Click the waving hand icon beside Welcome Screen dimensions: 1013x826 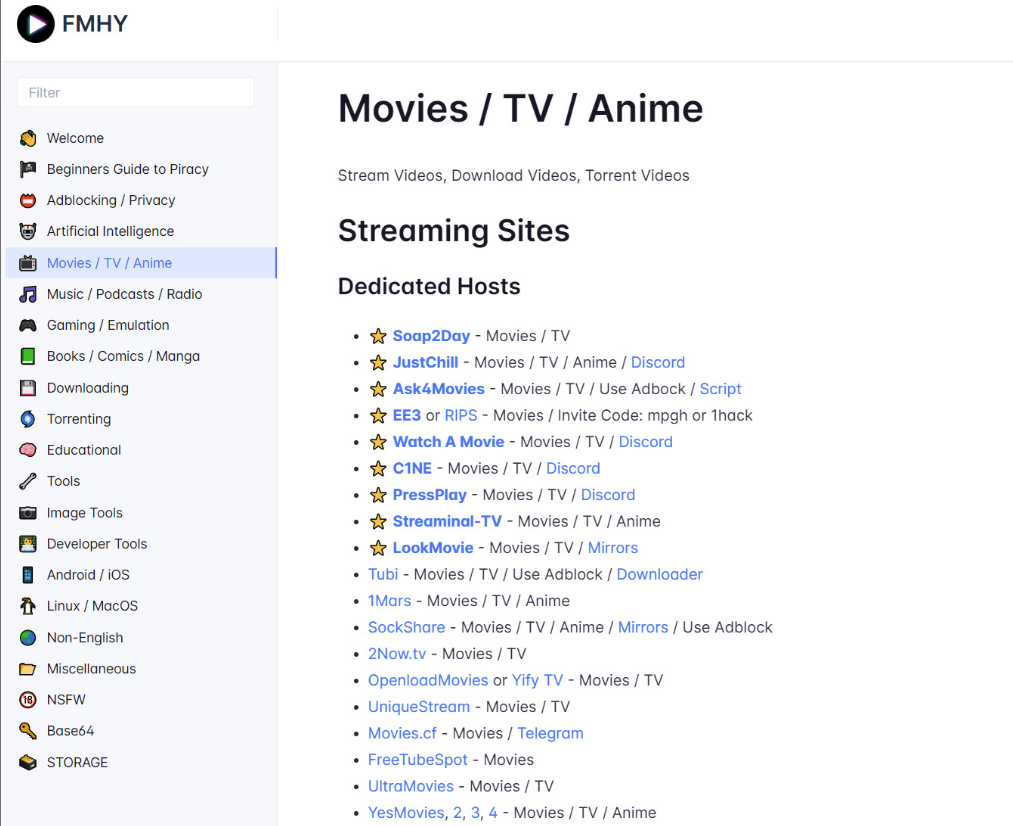coord(28,138)
